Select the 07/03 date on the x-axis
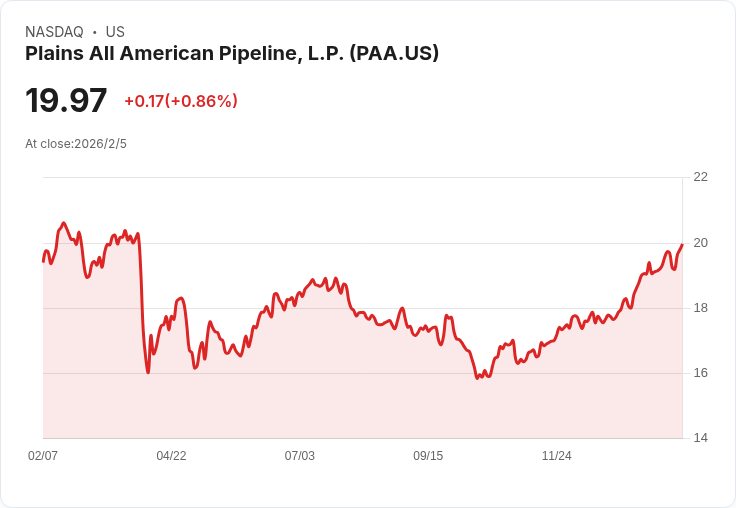 coord(300,456)
